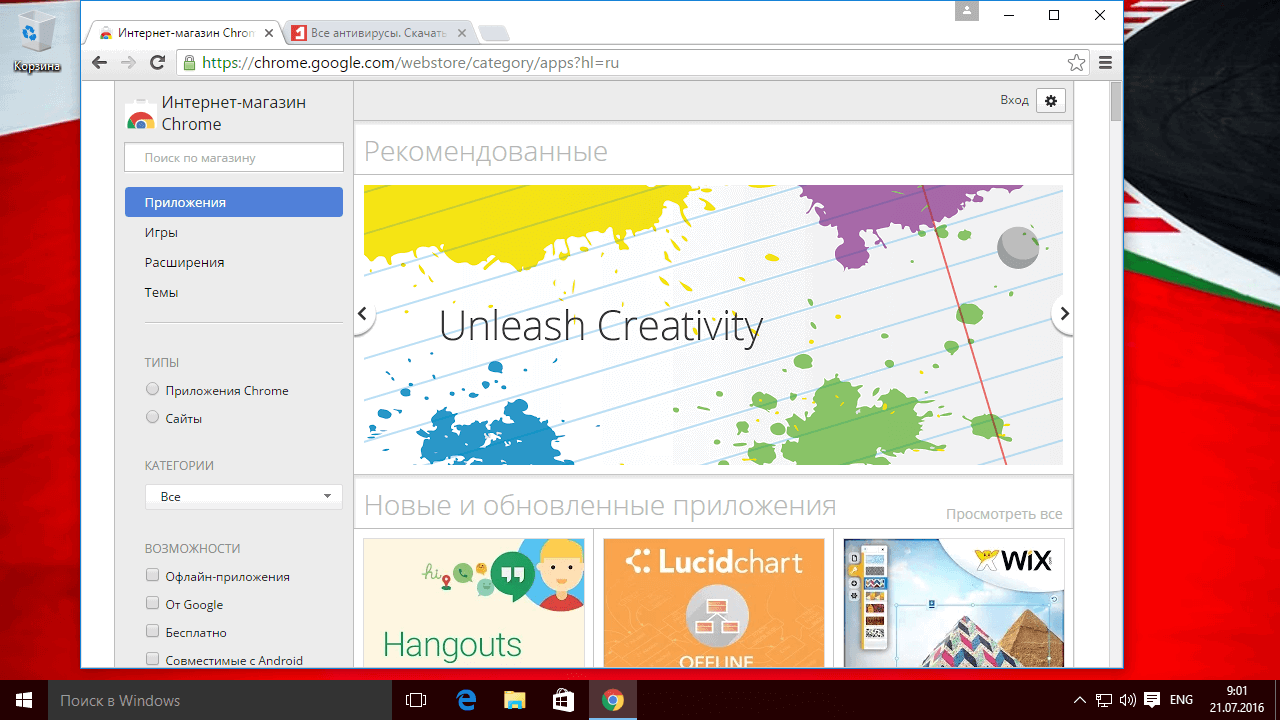The image size is (1280, 720).
Task: Advance the carousel with the right arrow
Action: [1063, 313]
